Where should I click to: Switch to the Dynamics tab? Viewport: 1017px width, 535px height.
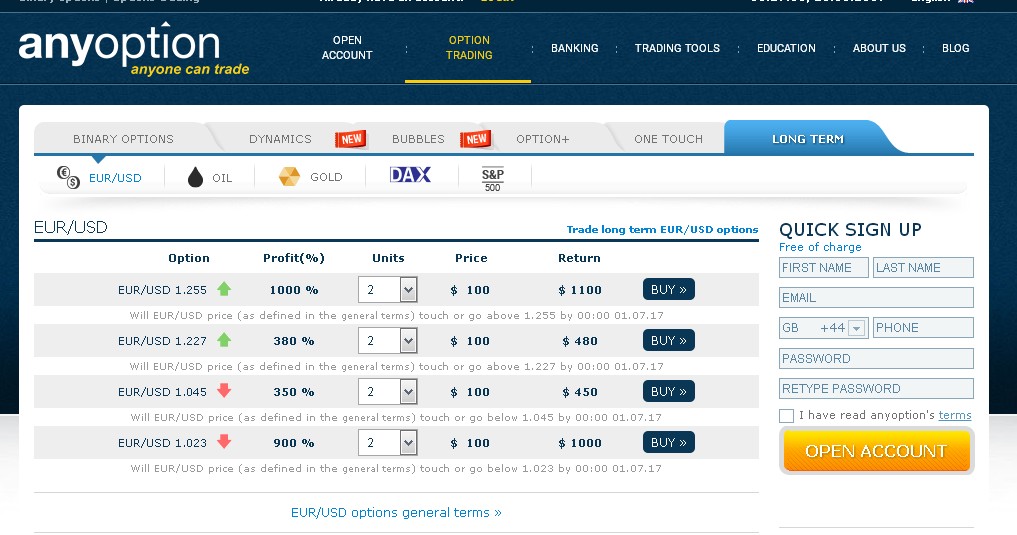[x=280, y=139]
